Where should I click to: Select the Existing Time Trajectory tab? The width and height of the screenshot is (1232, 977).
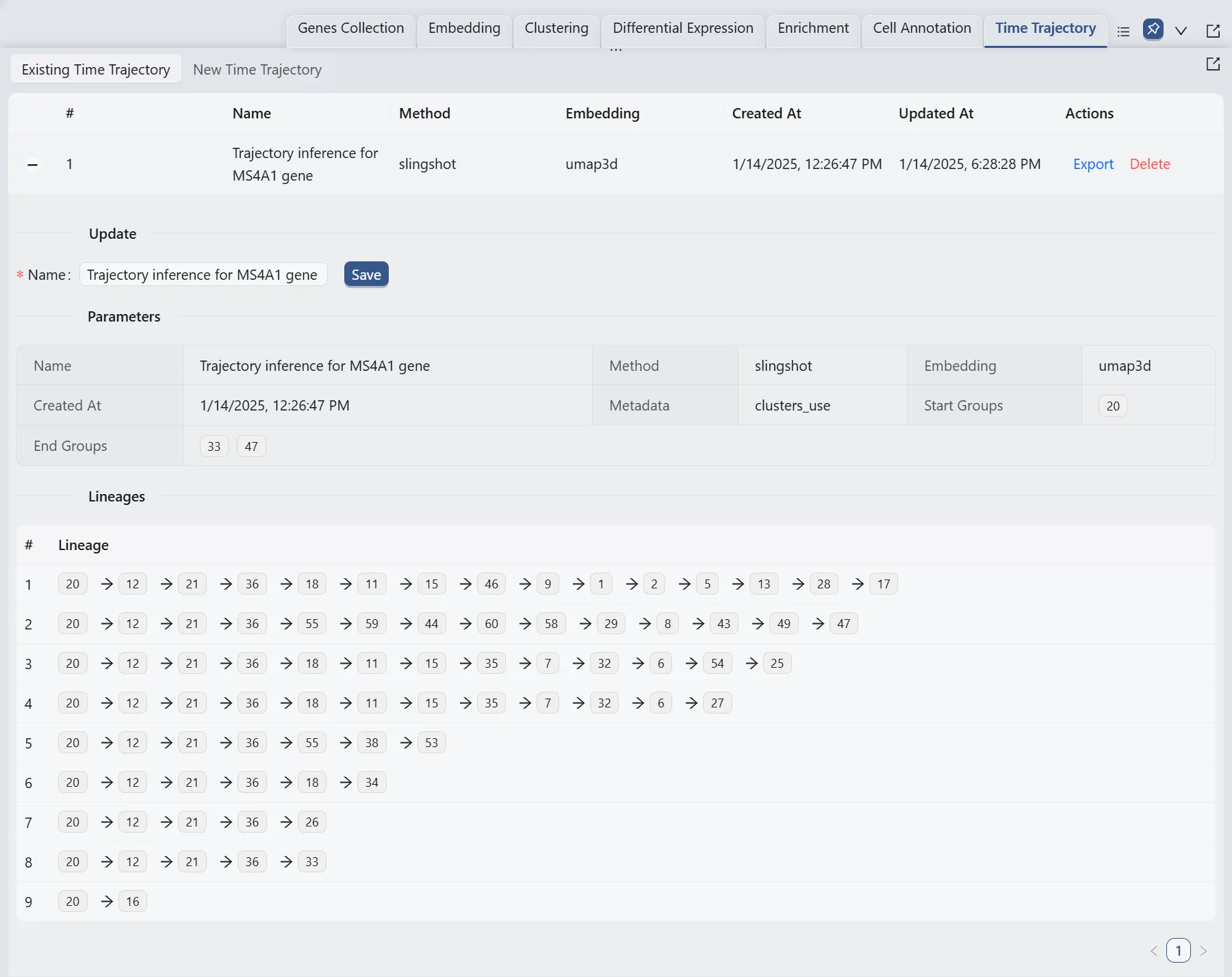96,70
